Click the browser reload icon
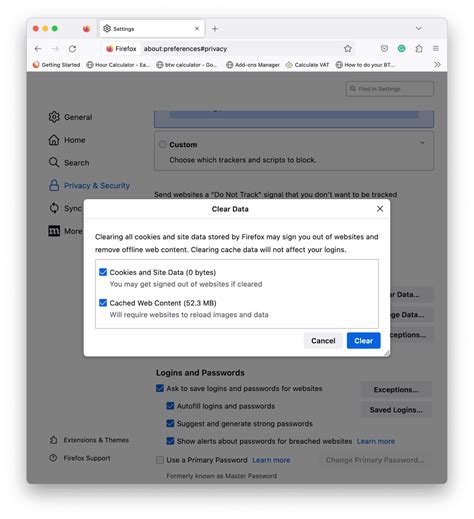474x519 pixels. click(72, 49)
